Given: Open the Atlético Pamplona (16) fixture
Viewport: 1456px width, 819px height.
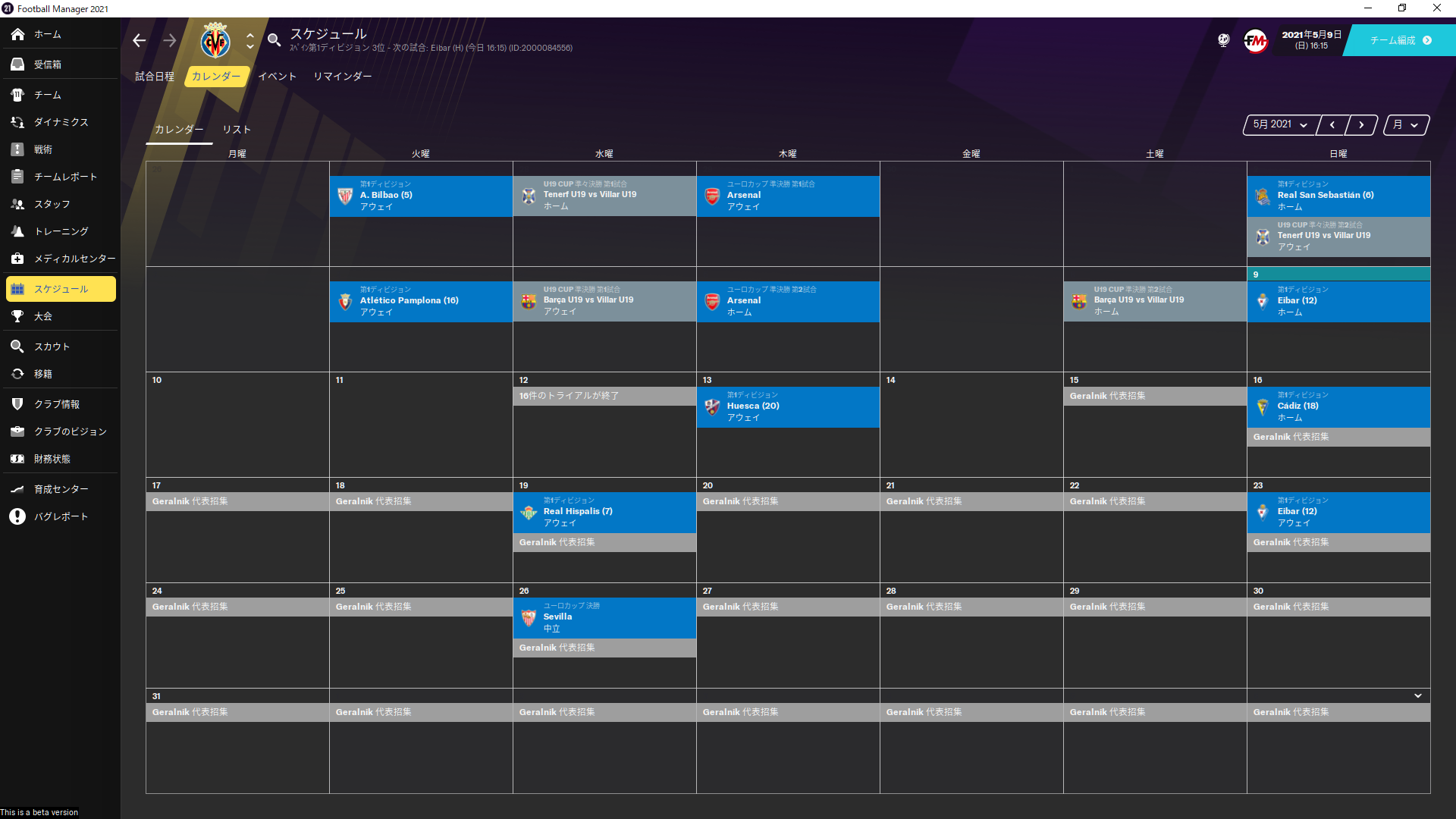Looking at the screenshot, I should (x=421, y=302).
